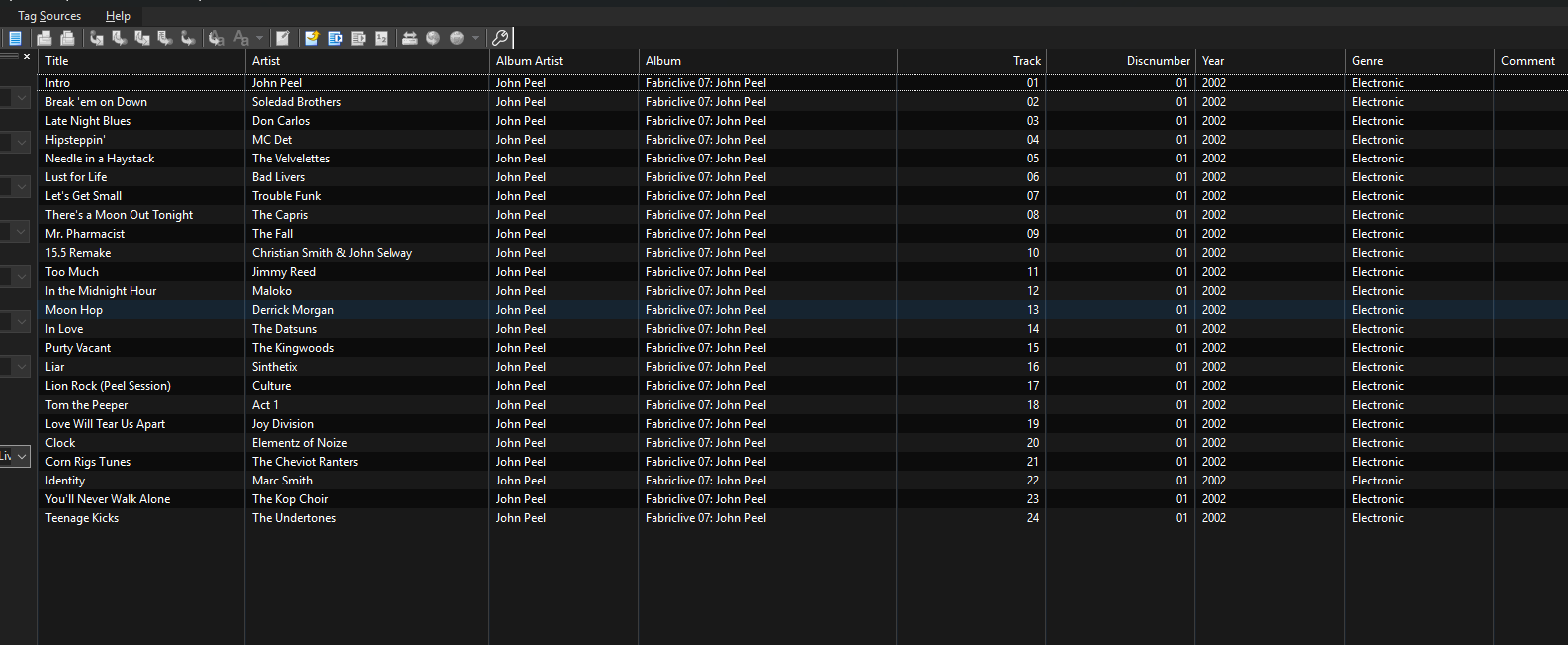Image resolution: width=1568 pixels, height=645 pixels.
Task: Click artist 'Maloko'
Action: (272, 291)
